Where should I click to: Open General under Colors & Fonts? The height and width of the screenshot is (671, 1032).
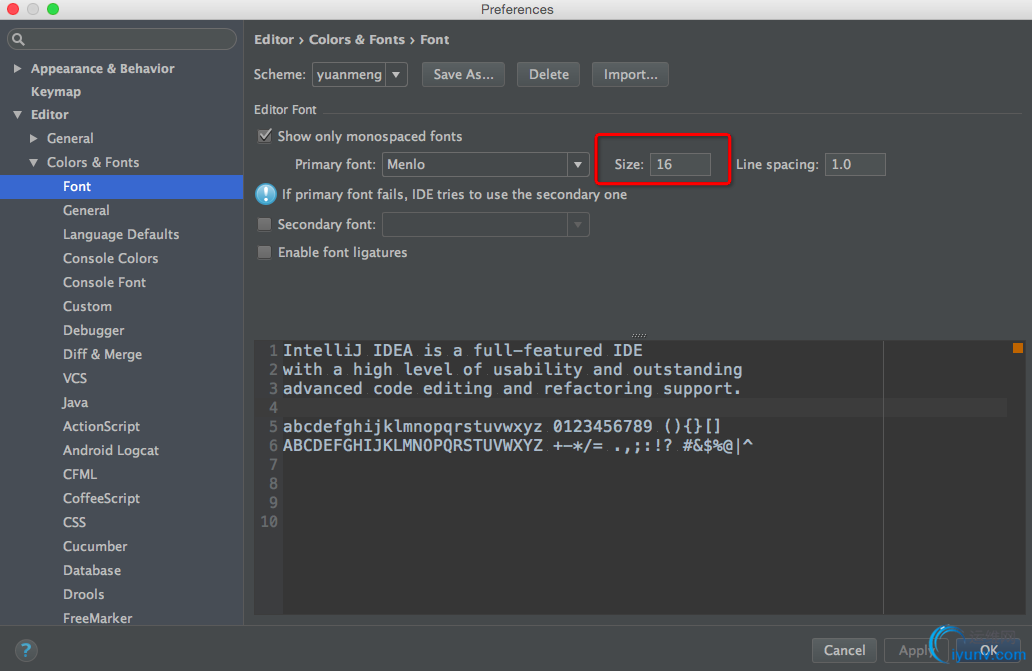click(x=86, y=211)
